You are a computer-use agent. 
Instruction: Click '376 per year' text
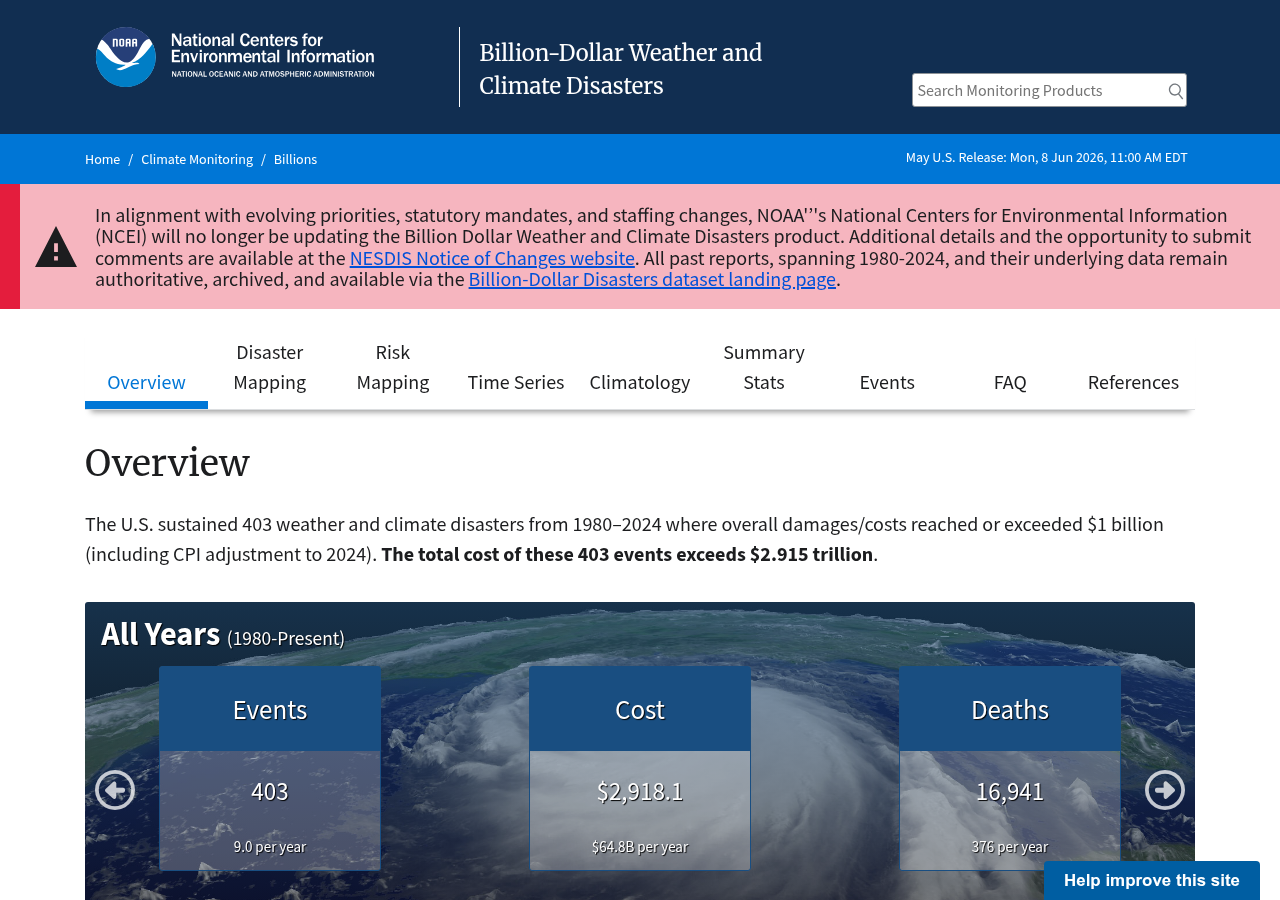pos(1010,847)
